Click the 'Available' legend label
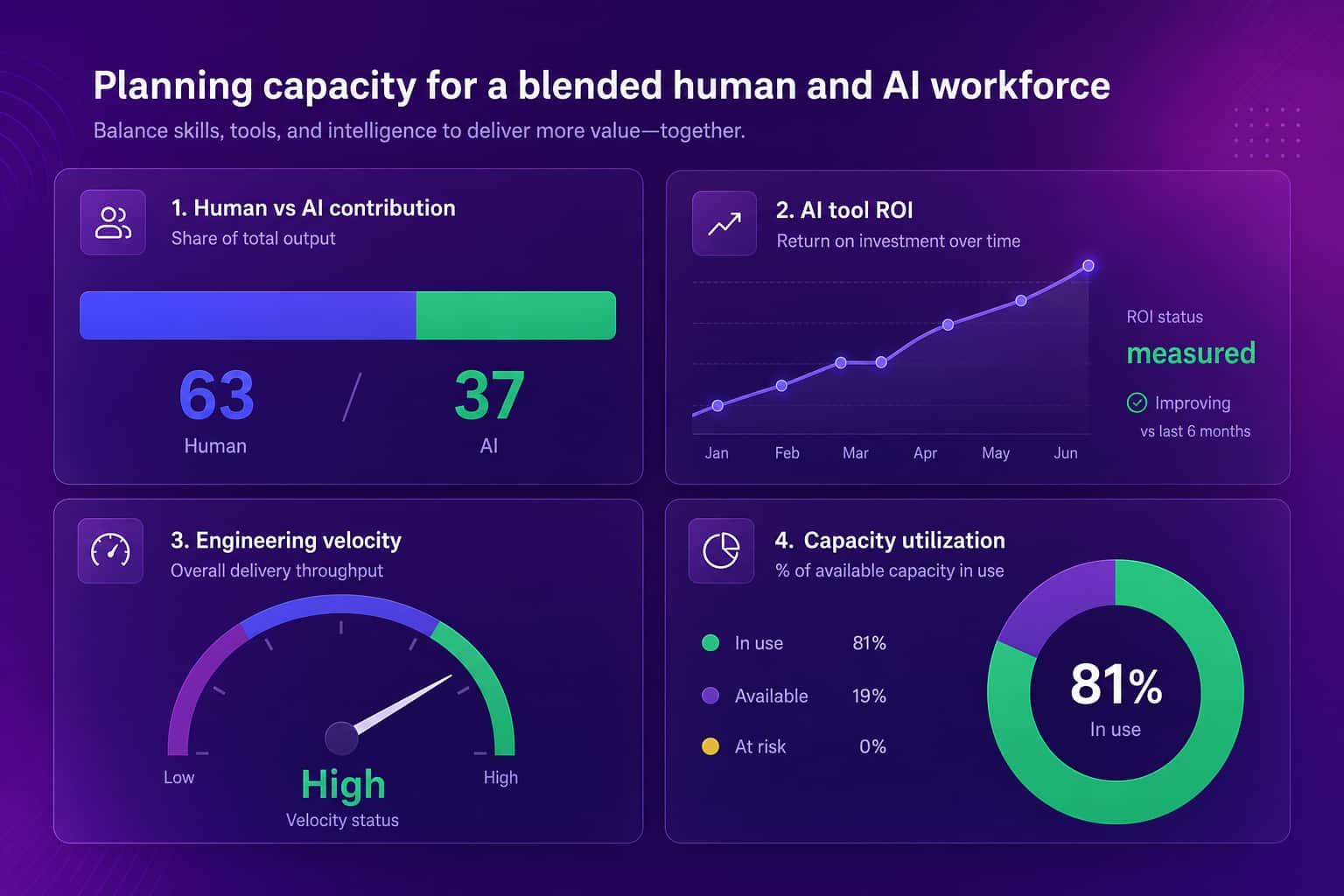The height and width of the screenshot is (896, 1344). tap(771, 696)
